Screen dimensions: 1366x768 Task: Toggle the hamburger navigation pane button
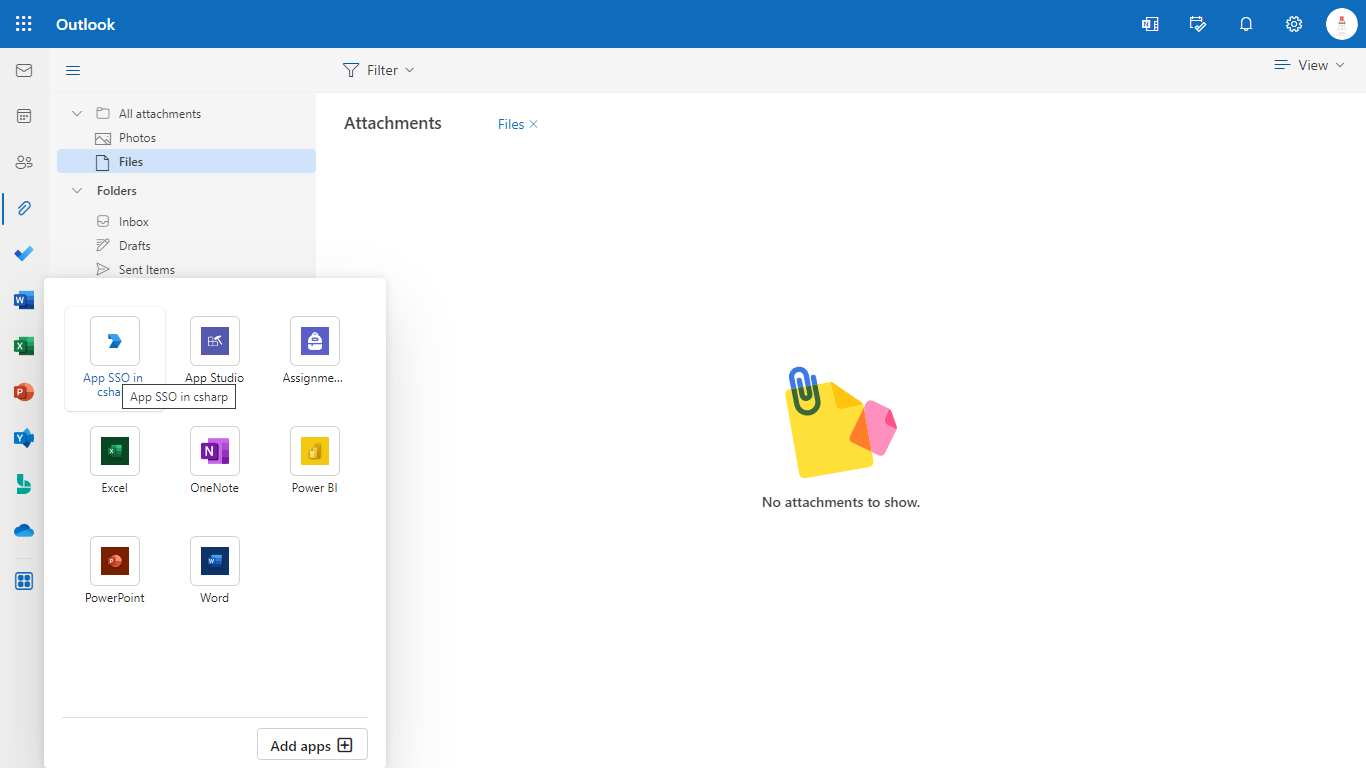(73, 70)
